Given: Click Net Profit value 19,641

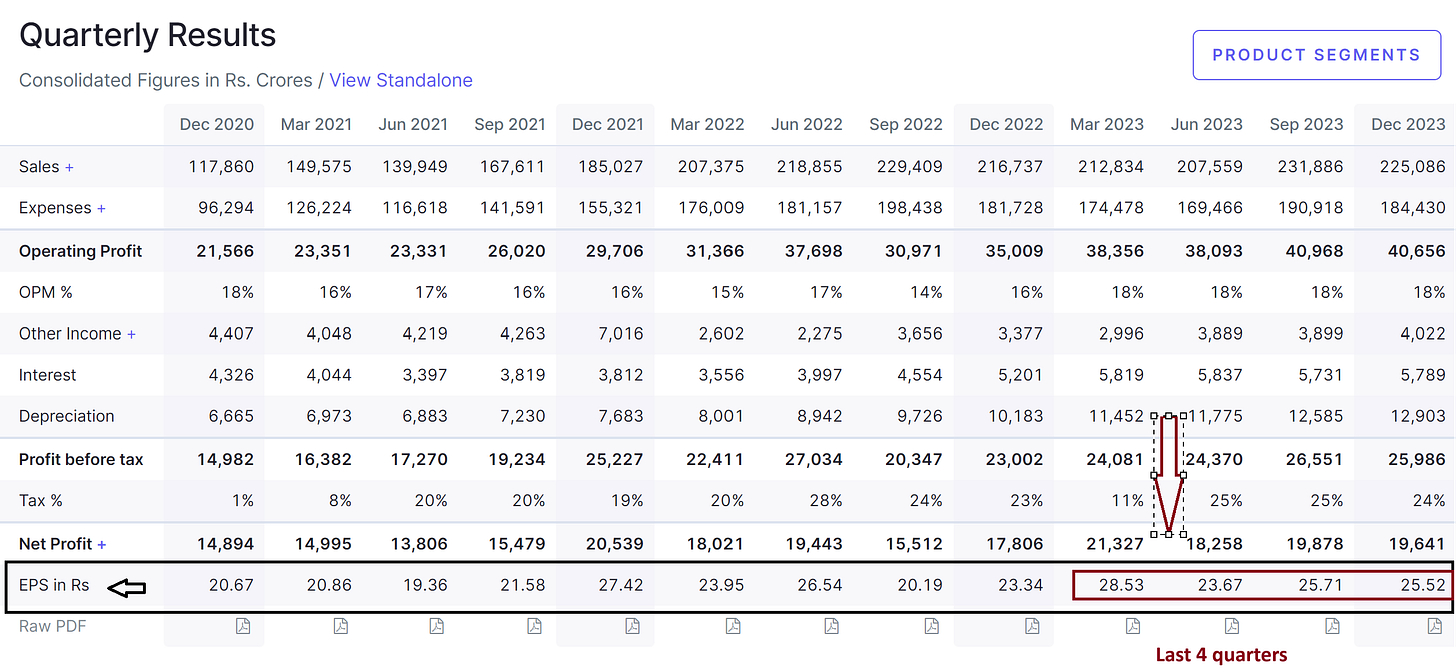Looking at the screenshot, I should [1417, 544].
